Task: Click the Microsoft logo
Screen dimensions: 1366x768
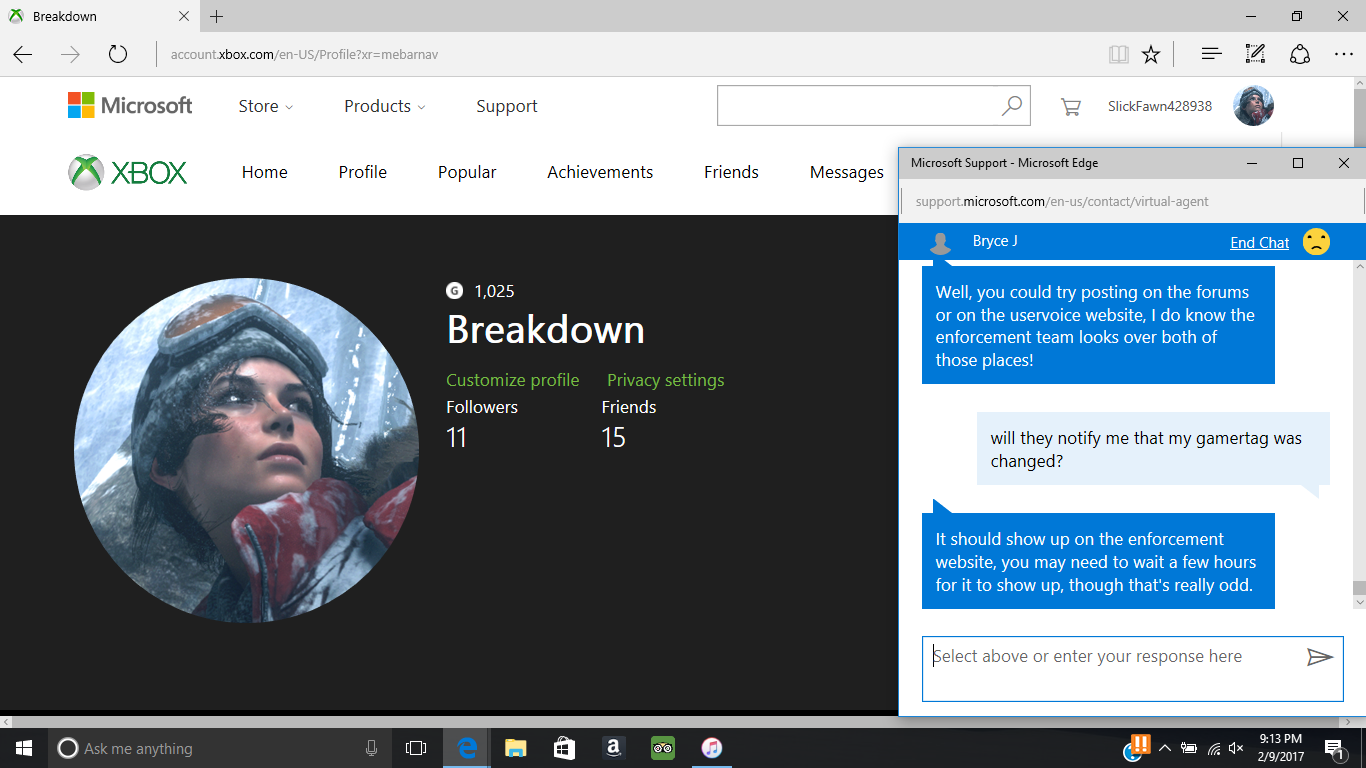Action: point(130,105)
